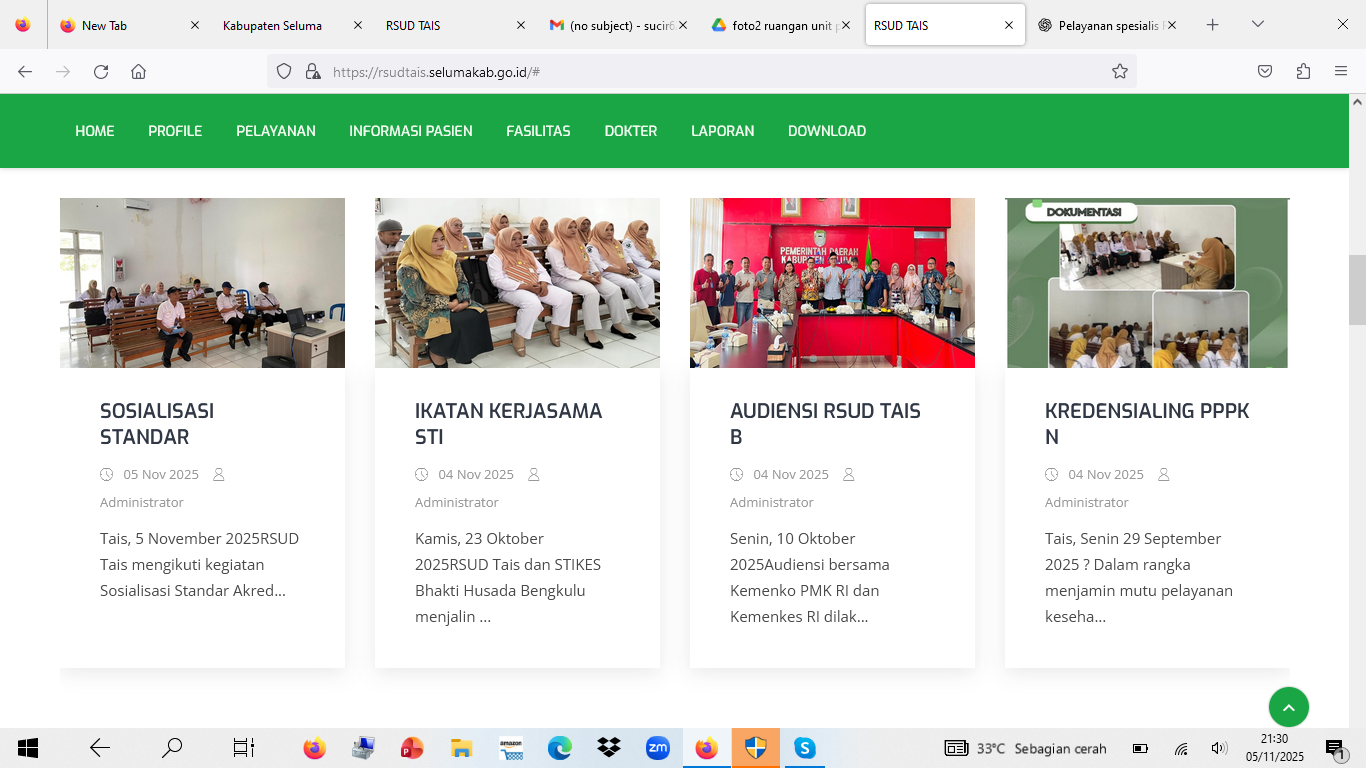1366x768 pixels.
Task: Click the KREDENSIALING PPPK documentation thumbnail
Action: [x=1147, y=283]
